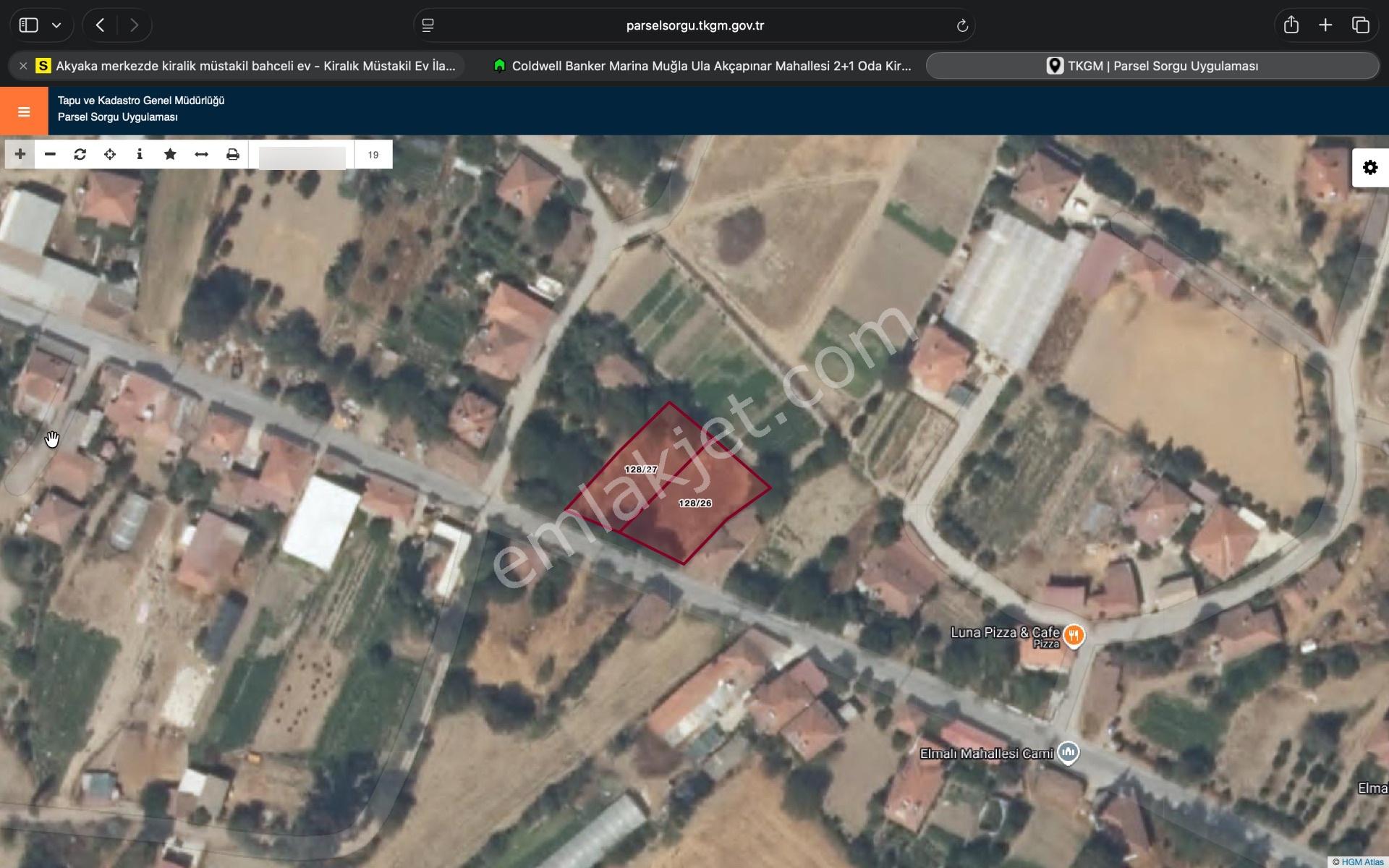Open the page reader menu icon
1389x868 pixels.
(428, 26)
